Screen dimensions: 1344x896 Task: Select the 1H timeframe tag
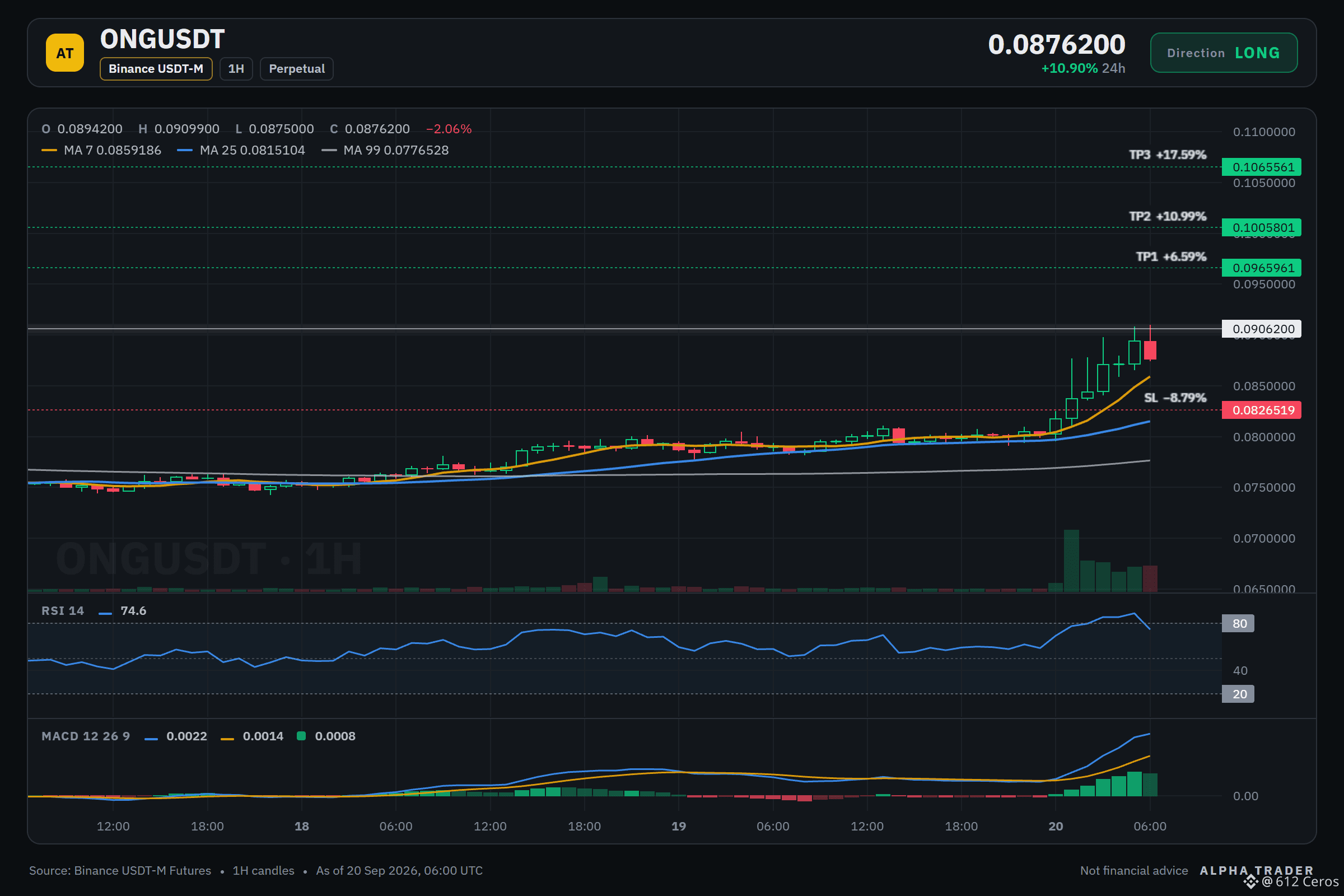236,68
